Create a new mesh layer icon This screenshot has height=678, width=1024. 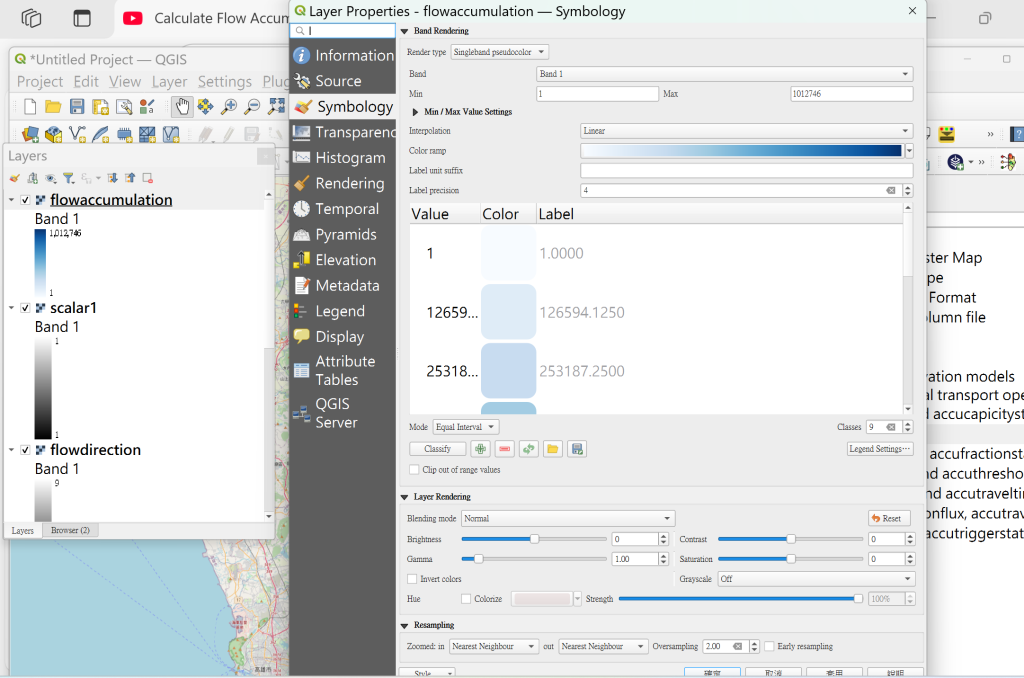pyautogui.click(x=148, y=134)
